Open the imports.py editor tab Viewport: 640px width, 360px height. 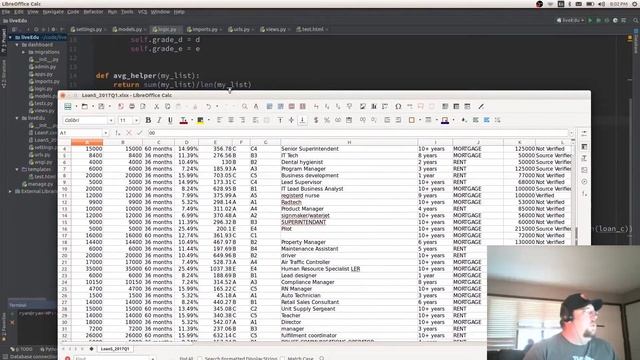(x=204, y=29)
